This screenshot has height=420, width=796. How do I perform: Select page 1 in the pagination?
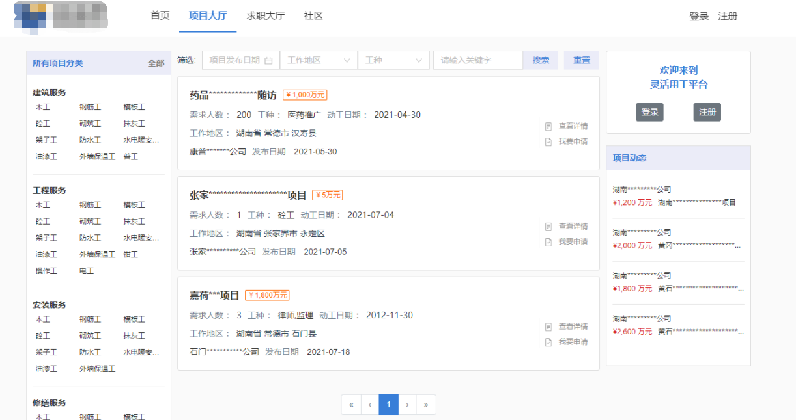pos(389,404)
